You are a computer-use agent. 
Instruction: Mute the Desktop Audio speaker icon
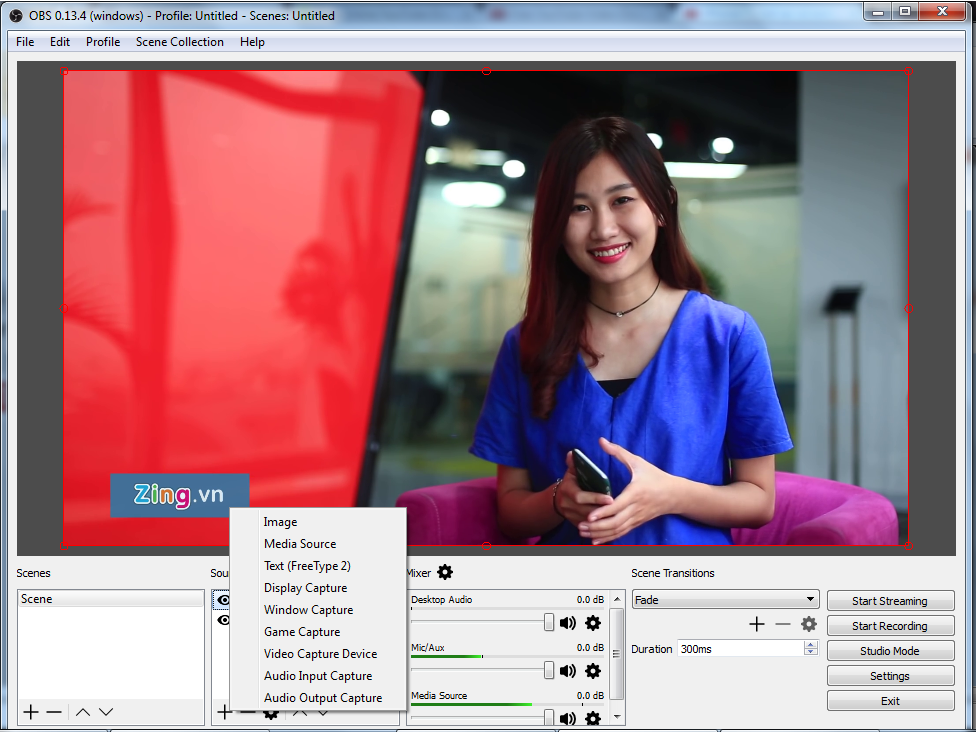[x=568, y=622]
